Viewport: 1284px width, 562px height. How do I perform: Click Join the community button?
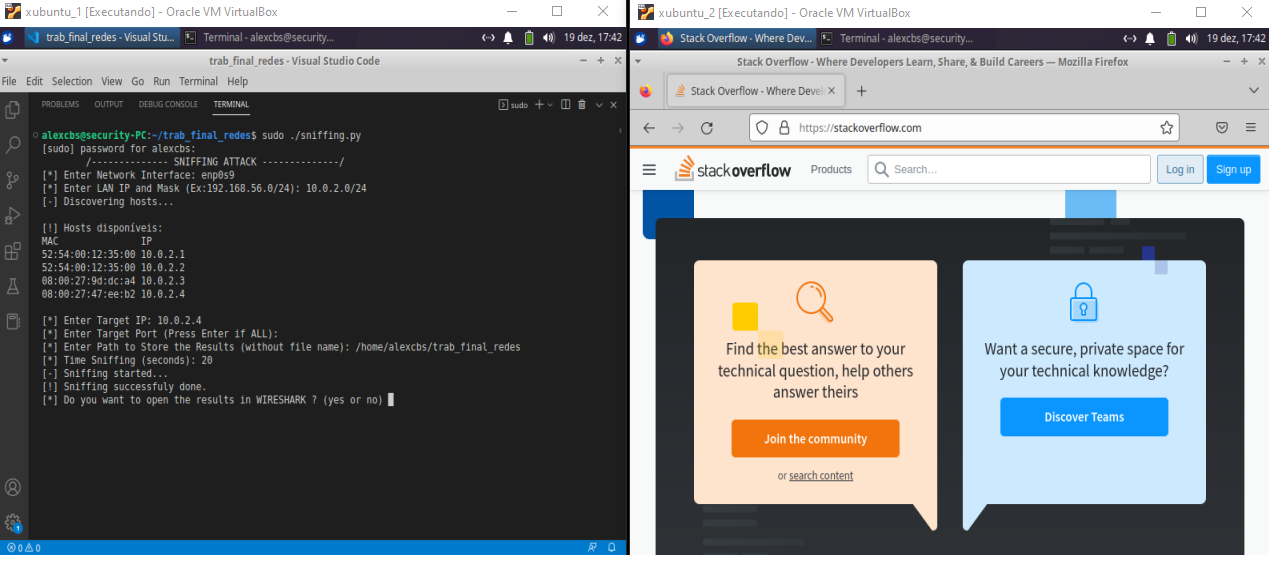pyautogui.click(x=815, y=438)
